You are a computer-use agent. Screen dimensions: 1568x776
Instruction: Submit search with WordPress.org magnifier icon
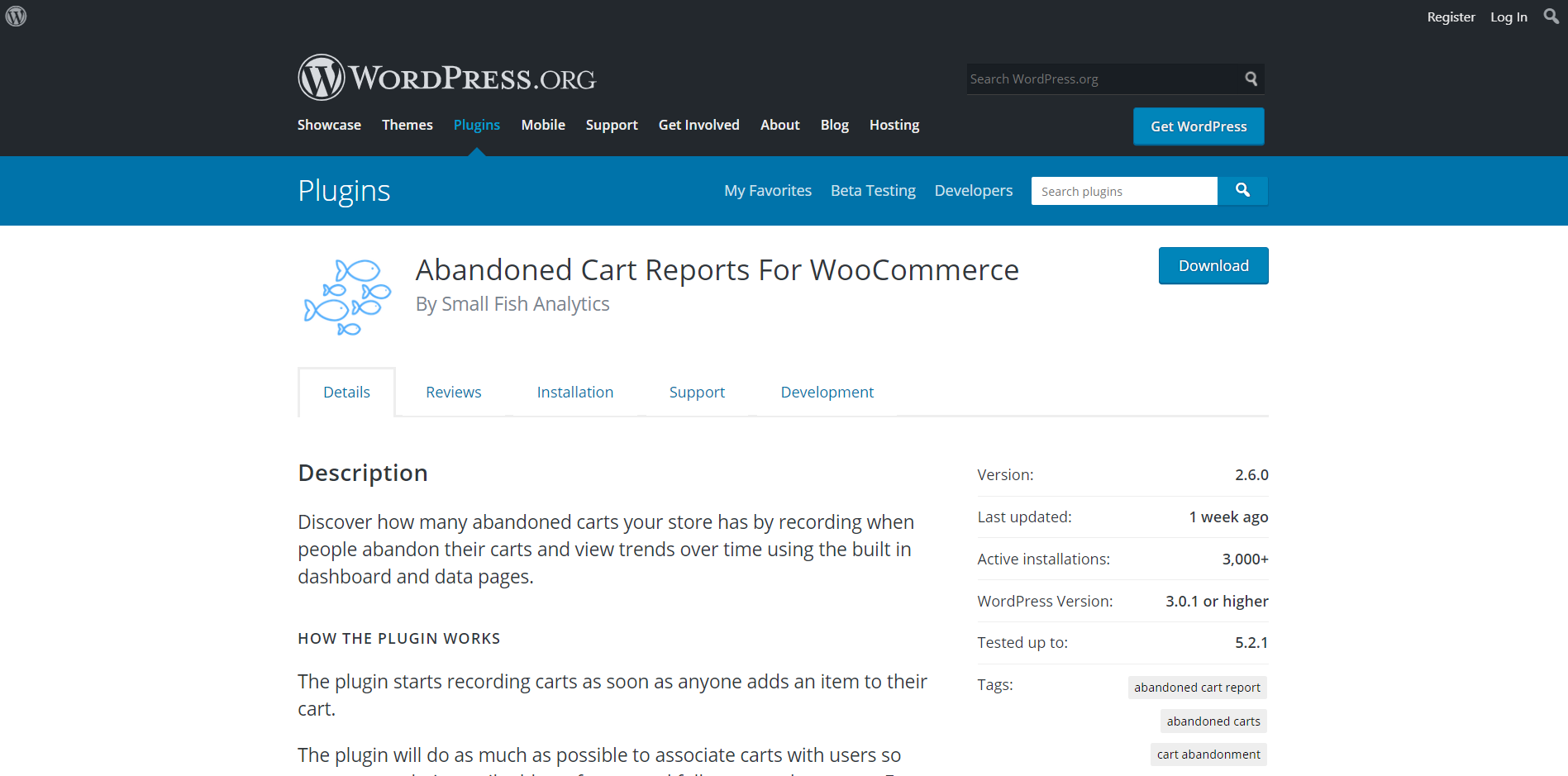[1251, 79]
